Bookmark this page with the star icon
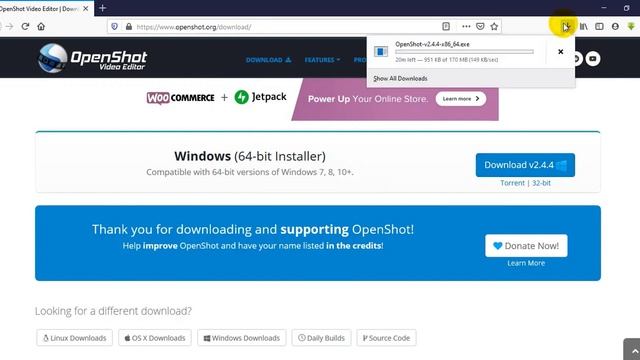640x360 pixels. (x=494, y=27)
